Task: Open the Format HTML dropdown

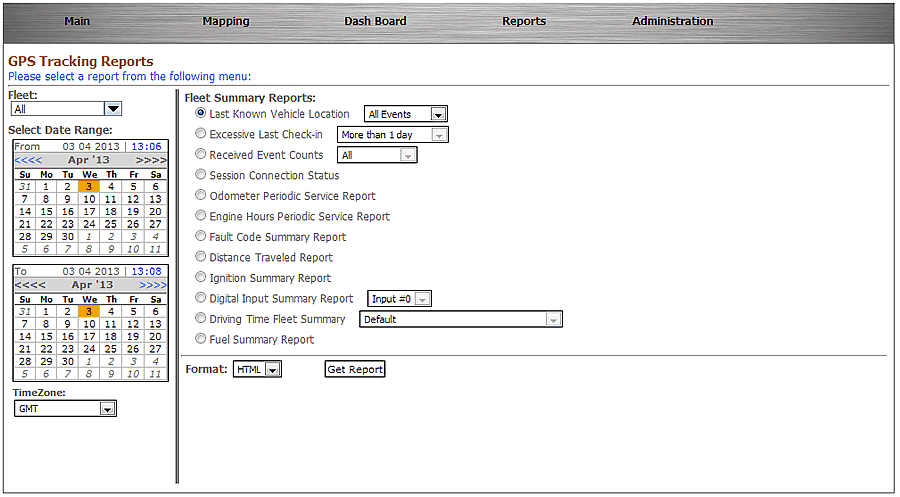Action: (257, 370)
